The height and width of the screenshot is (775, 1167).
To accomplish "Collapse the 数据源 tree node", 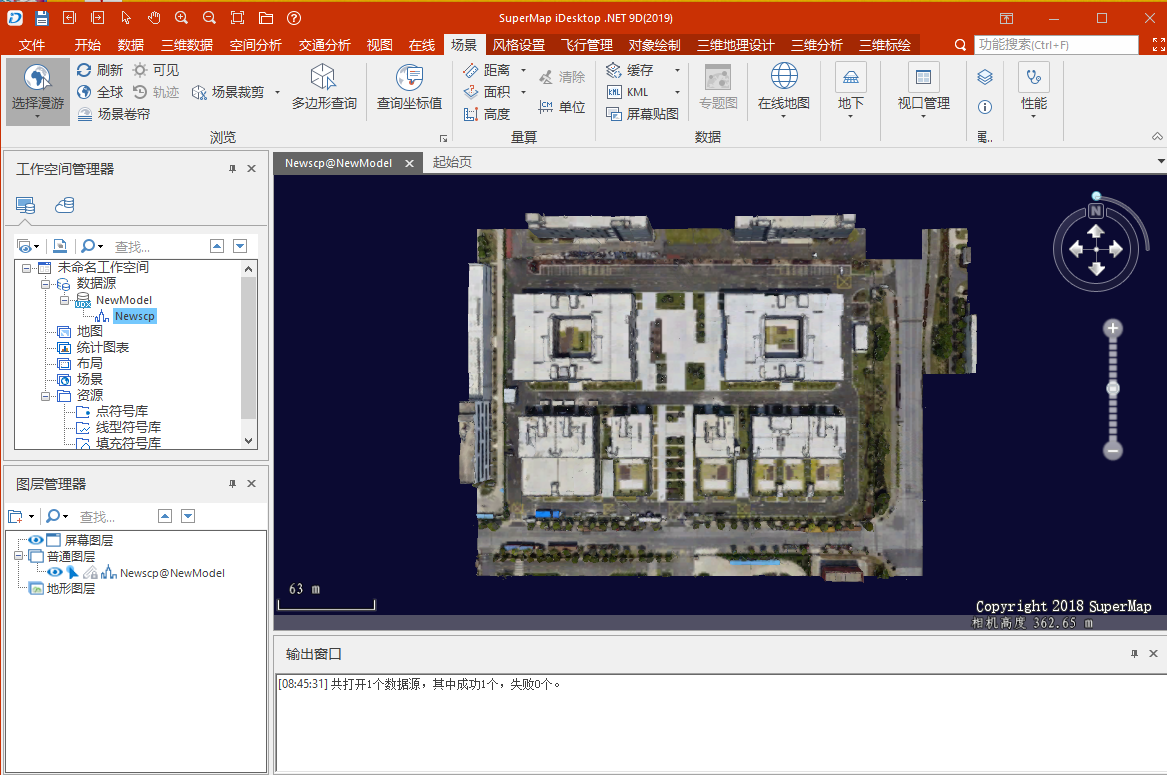I will pyautogui.click(x=45, y=284).
